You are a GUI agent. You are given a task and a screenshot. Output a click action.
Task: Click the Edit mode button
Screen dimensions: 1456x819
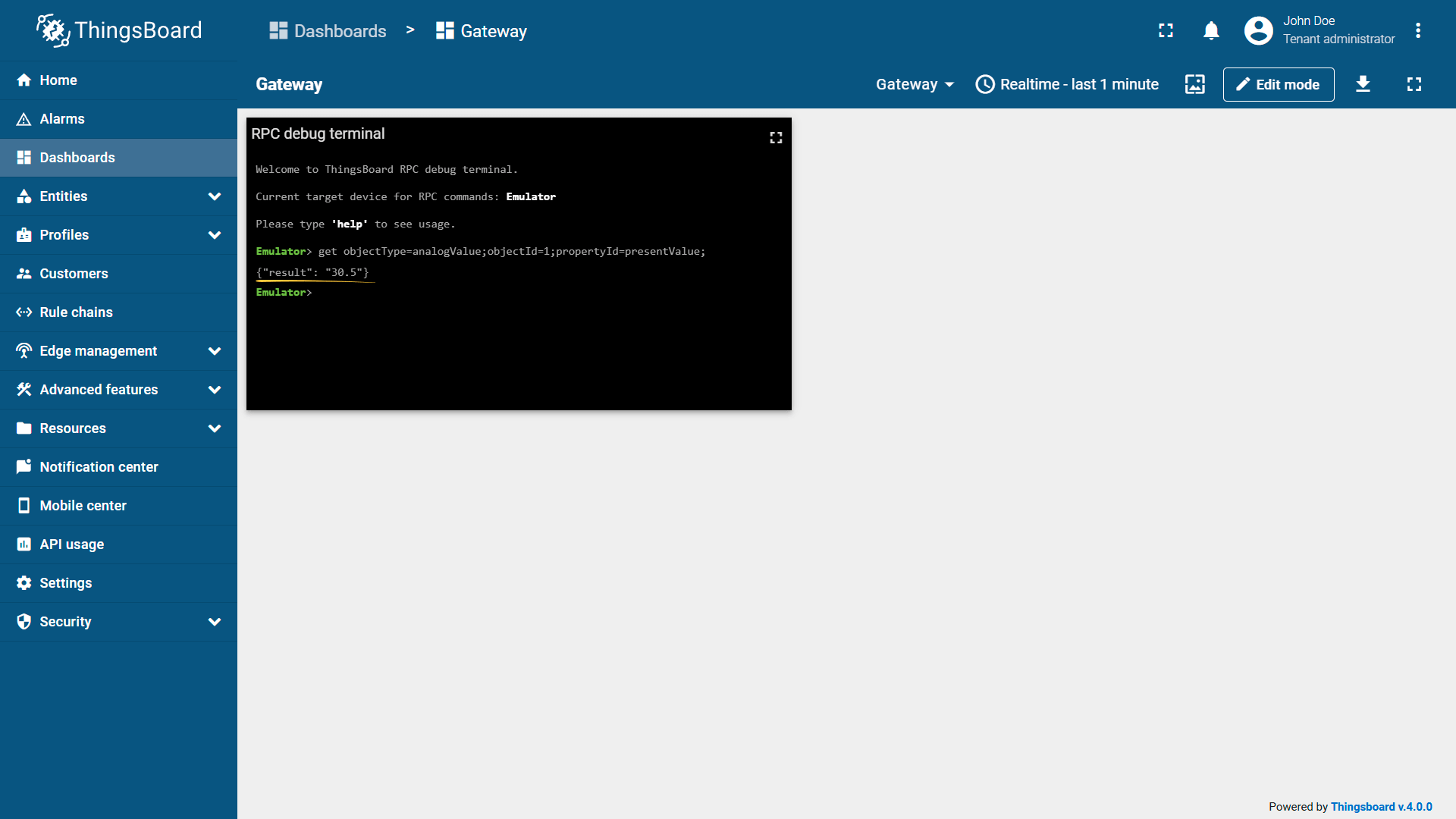pyautogui.click(x=1278, y=84)
